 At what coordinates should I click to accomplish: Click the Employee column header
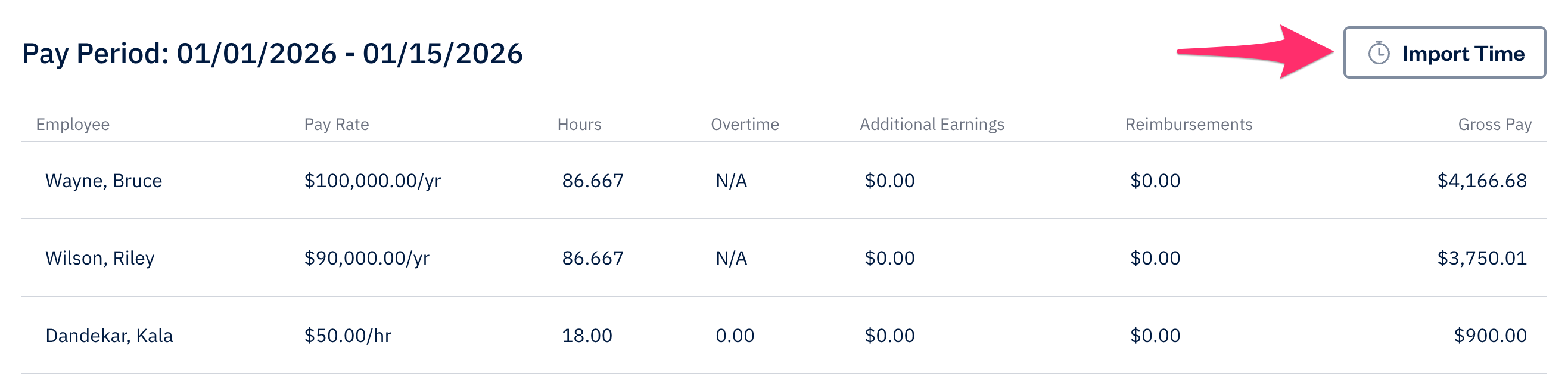click(x=73, y=125)
